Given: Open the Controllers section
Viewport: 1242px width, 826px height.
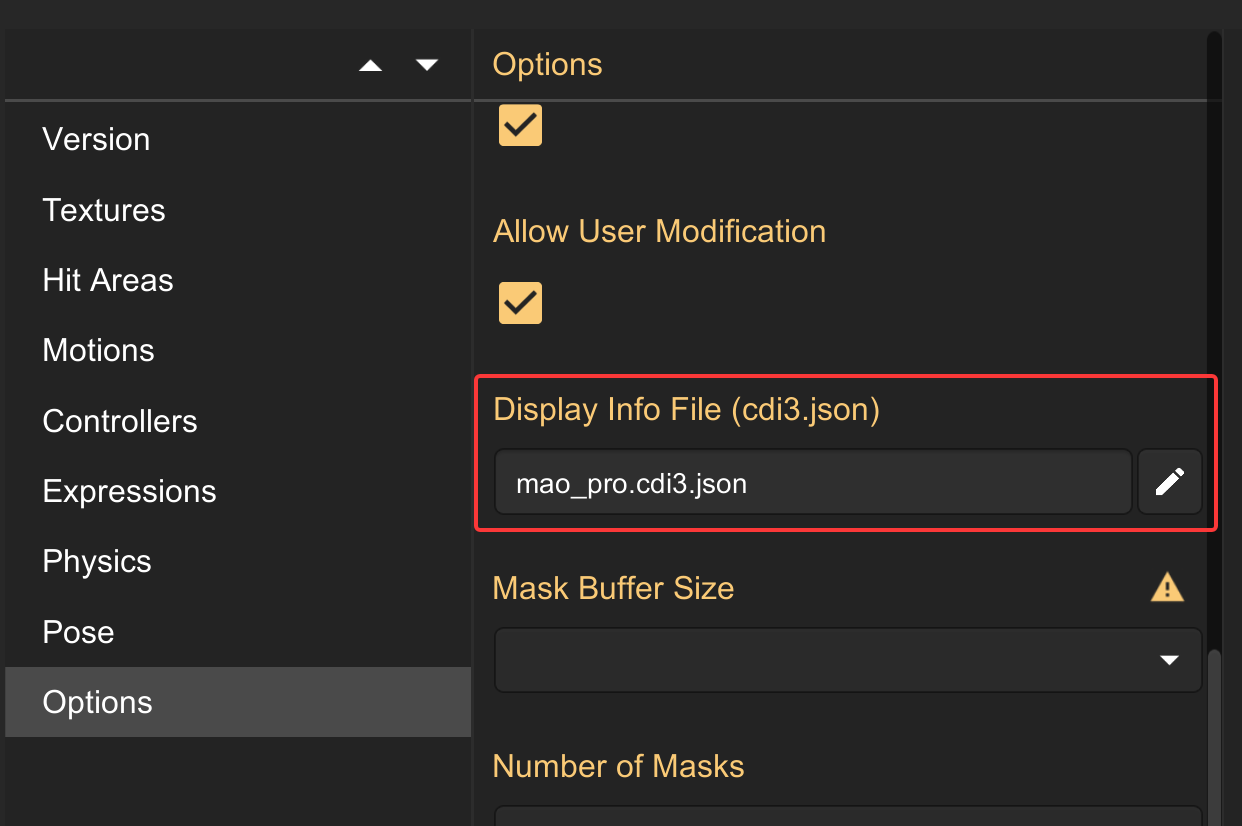Looking at the screenshot, I should [x=120, y=421].
